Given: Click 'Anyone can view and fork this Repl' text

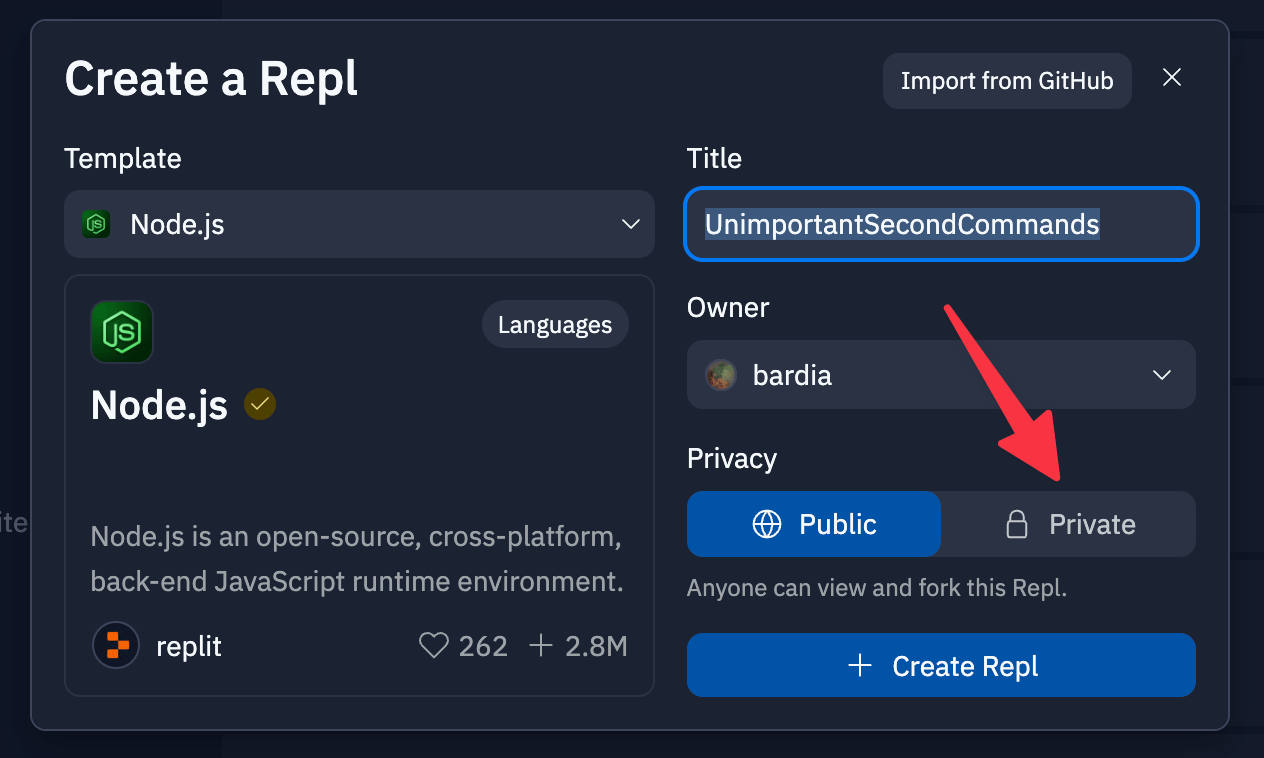Looking at the screenshot, I should (877, 588).
